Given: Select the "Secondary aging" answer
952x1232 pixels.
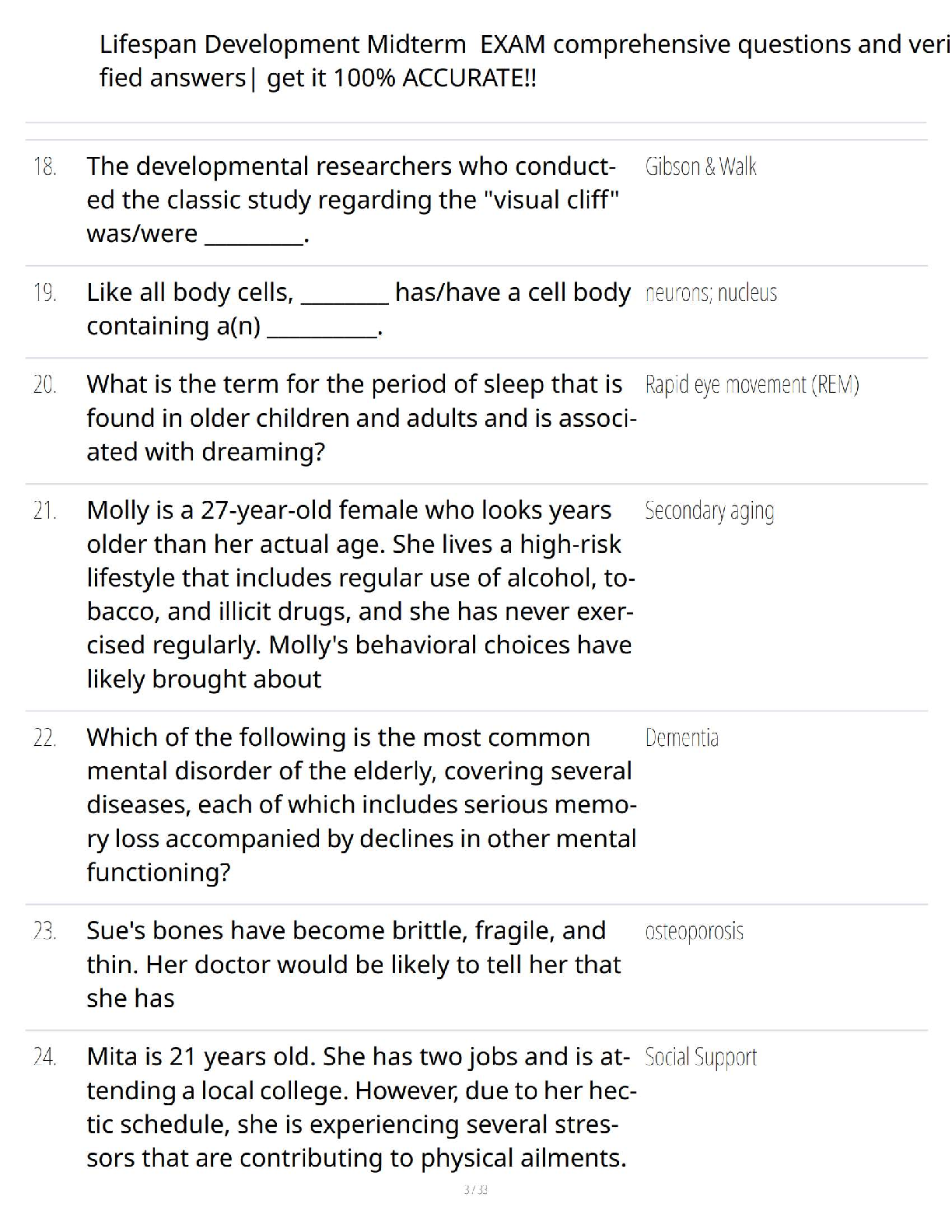Looking at the screenshot, I should point(709,511).
